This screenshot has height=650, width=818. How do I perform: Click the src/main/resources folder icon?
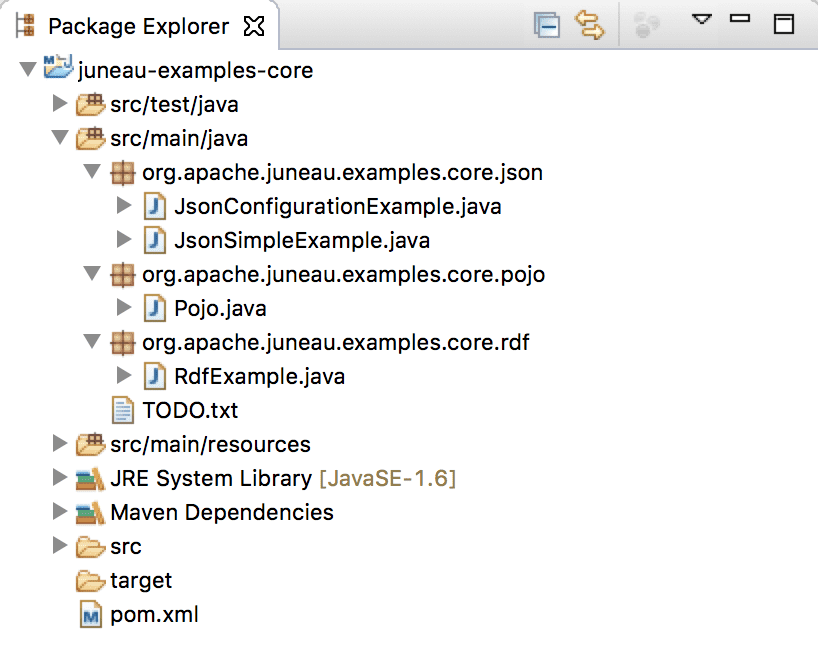[90, 444]
